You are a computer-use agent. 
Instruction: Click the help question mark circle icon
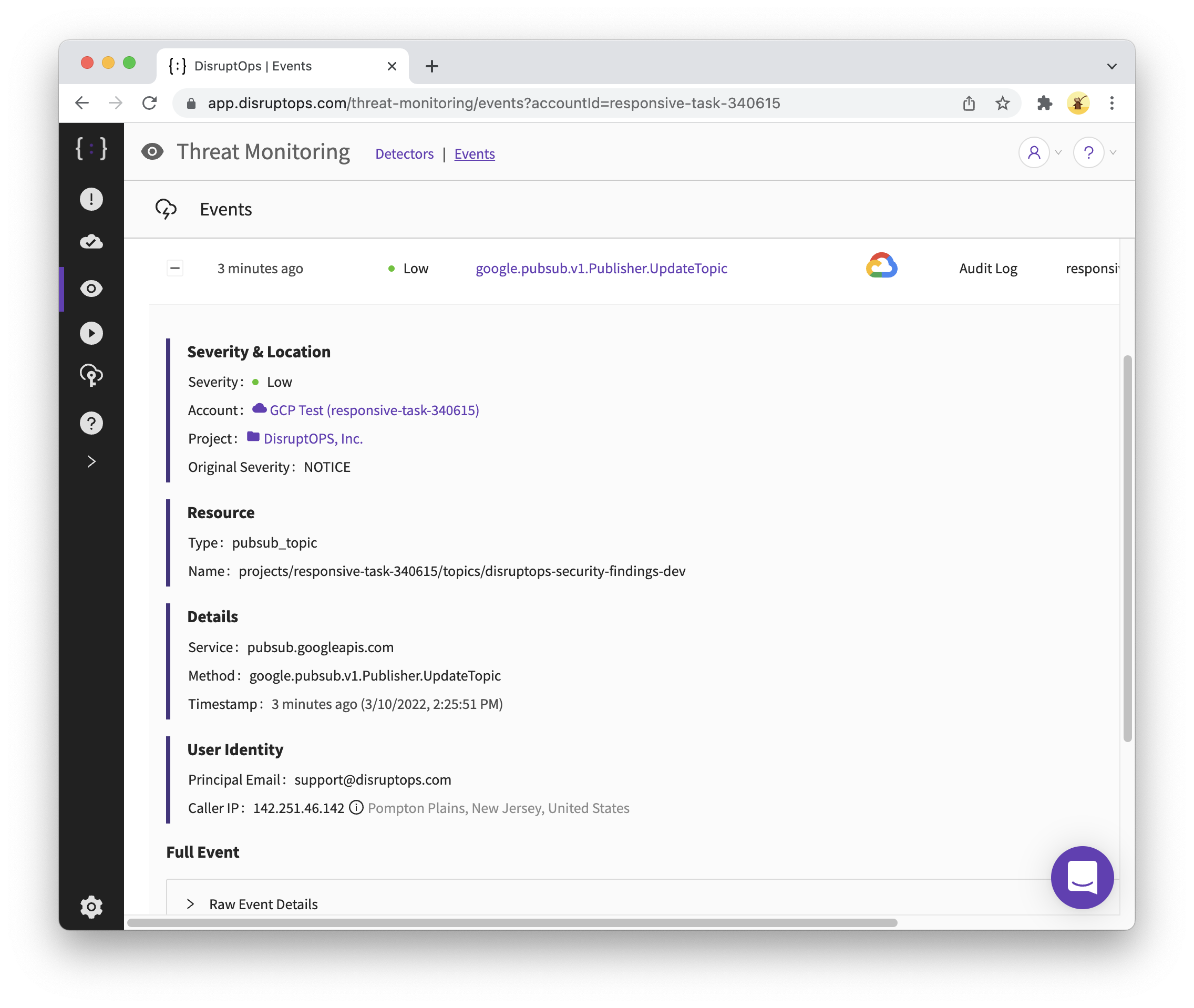[1088, 152]
